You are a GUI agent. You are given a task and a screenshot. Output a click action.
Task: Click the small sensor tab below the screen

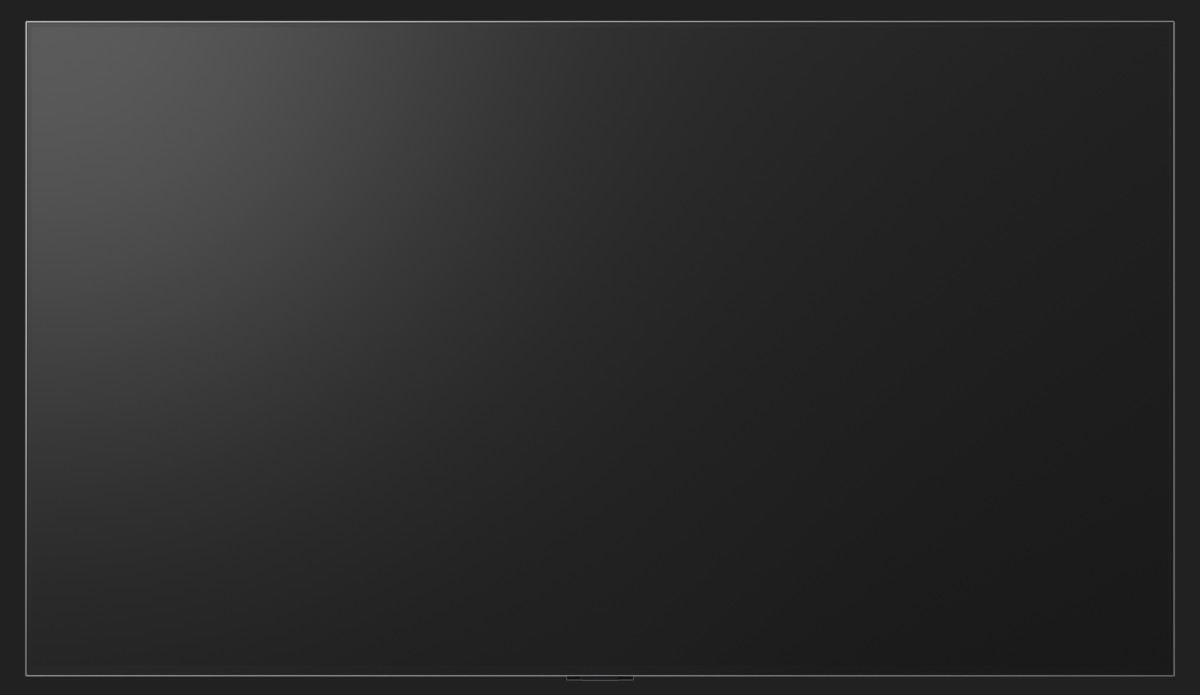coord(600,678)
